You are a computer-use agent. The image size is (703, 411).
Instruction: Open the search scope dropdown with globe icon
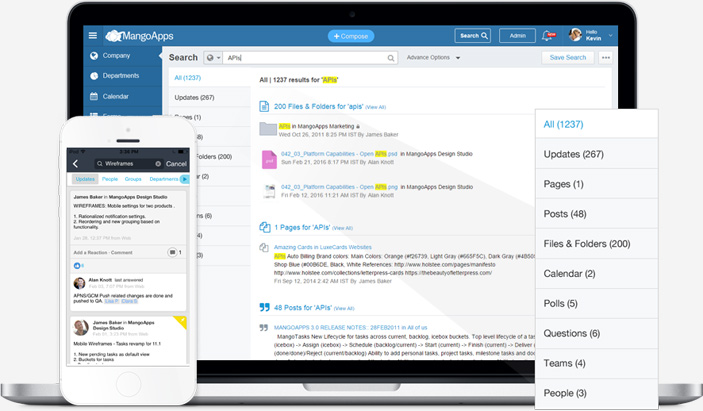213,58
